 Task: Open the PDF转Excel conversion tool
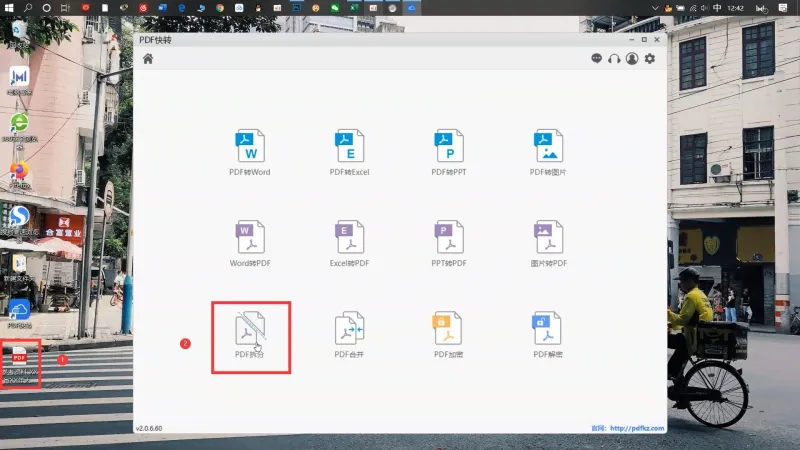pos(349,152)
